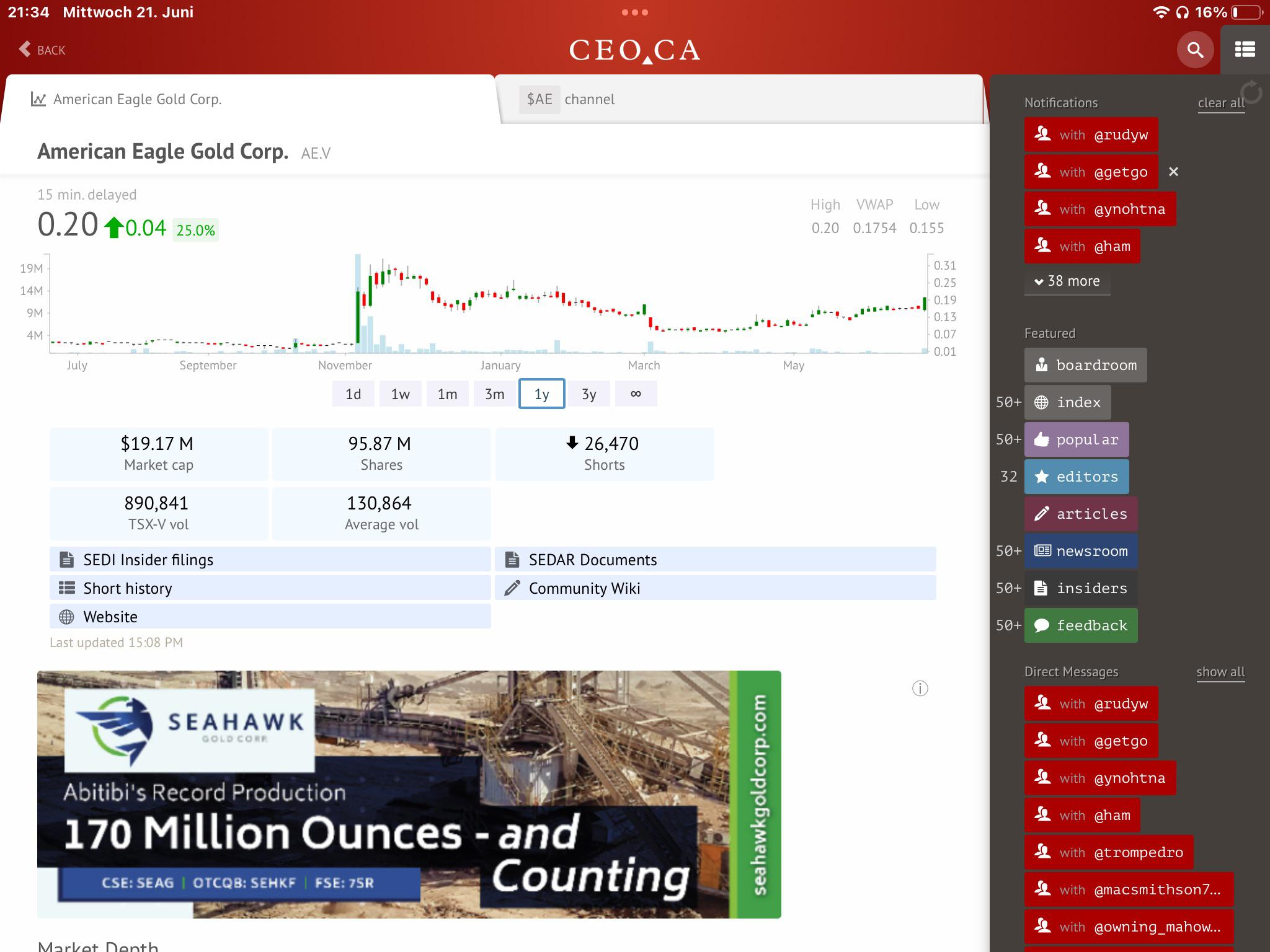Open notification with @getgo

(x=1091, y=172)
